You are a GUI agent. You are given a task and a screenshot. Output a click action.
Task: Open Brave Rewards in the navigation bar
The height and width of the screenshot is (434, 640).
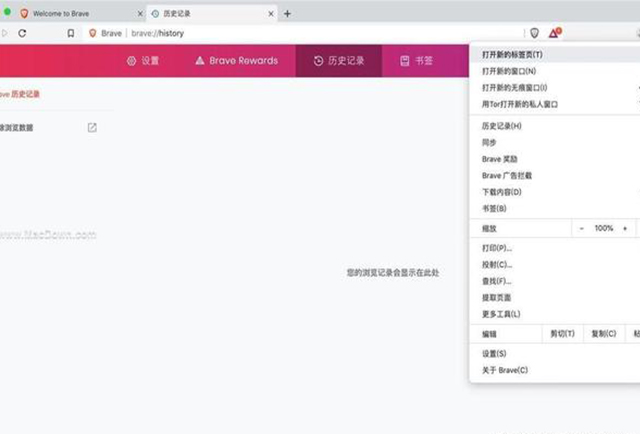pyautogui.click(x=236, y=61)
